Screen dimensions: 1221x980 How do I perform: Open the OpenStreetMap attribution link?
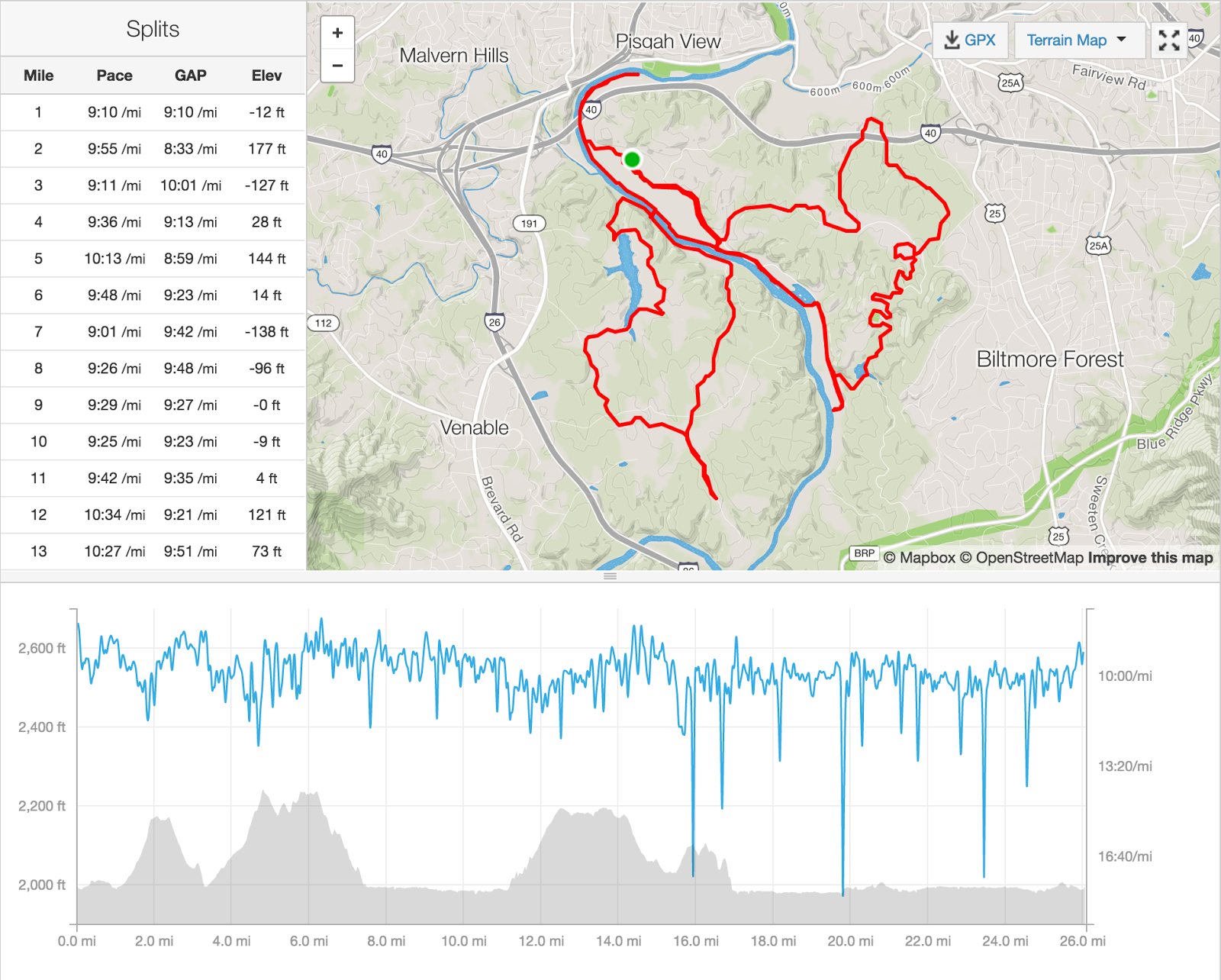(x=1022, y=558)
